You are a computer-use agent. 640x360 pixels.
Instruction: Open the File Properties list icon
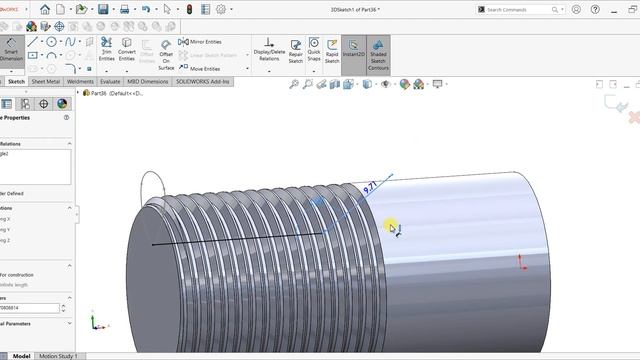coord(205,9)
